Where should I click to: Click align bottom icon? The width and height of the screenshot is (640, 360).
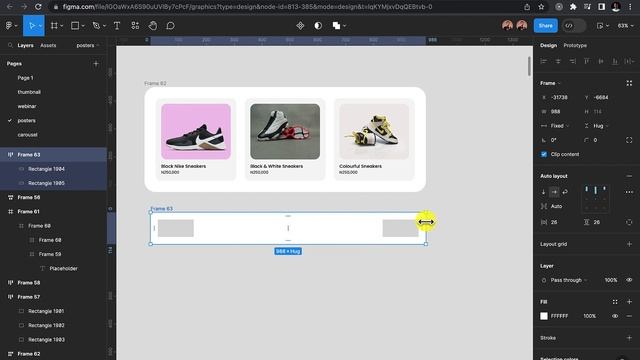[x=615, y=61]
